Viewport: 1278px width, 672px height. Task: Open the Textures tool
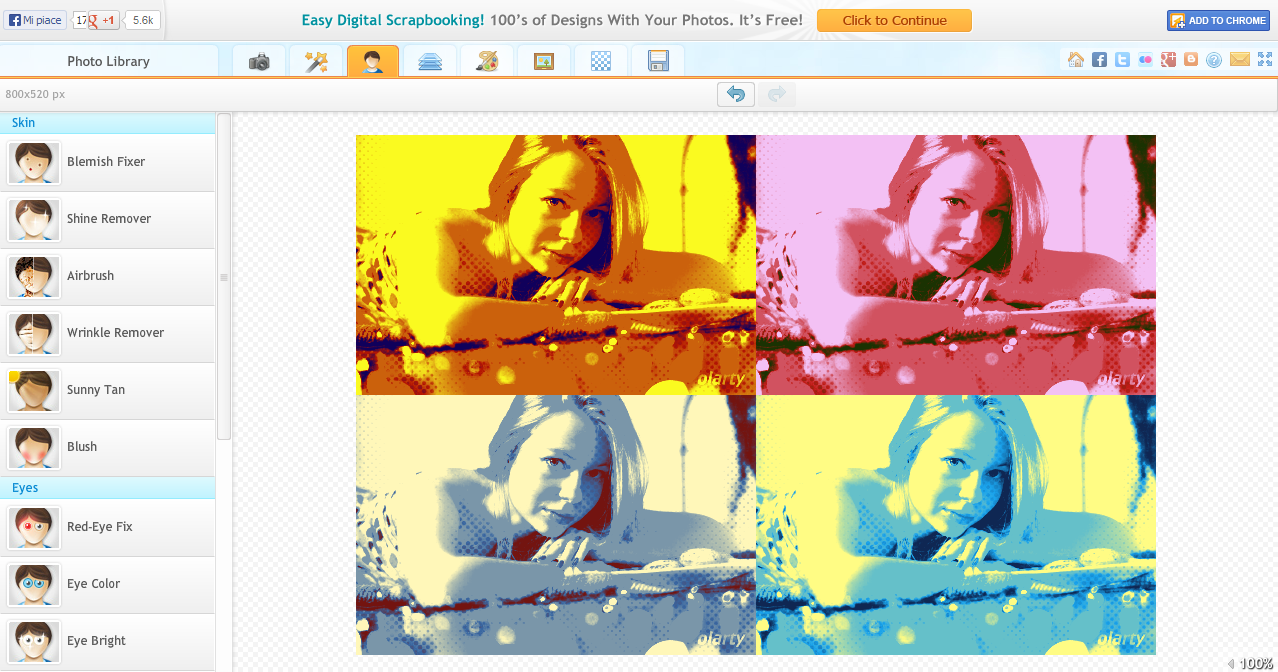[600, 60]
